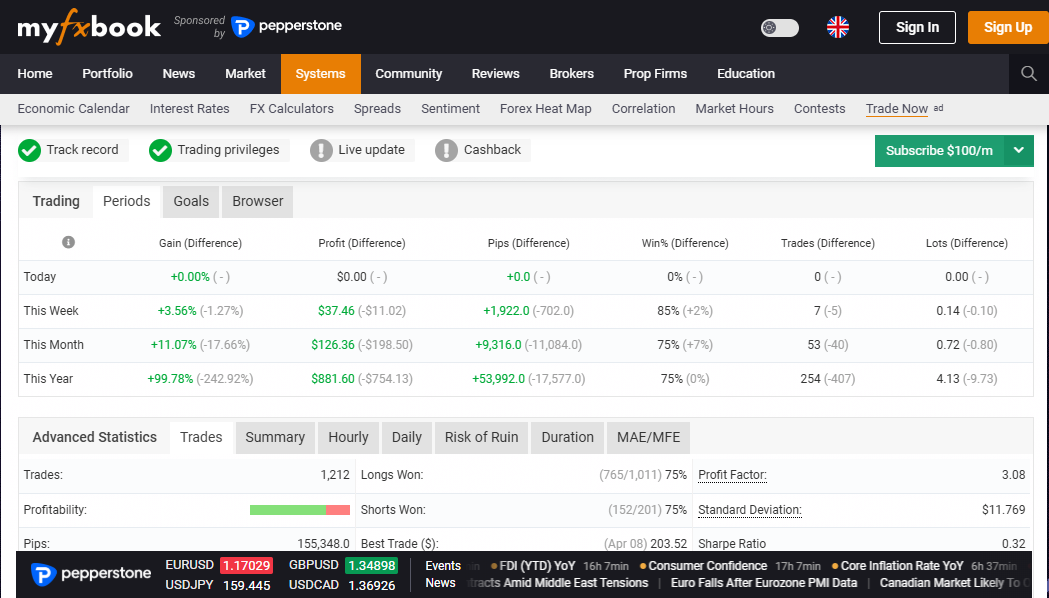Click the Cashback exclamation icon
This screenshot has width=1049, height=598.
tap(446, 151)
